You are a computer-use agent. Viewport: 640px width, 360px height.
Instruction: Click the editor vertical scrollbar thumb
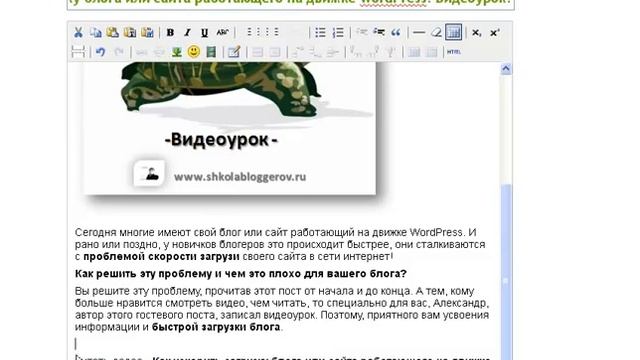tap(506, 273)
